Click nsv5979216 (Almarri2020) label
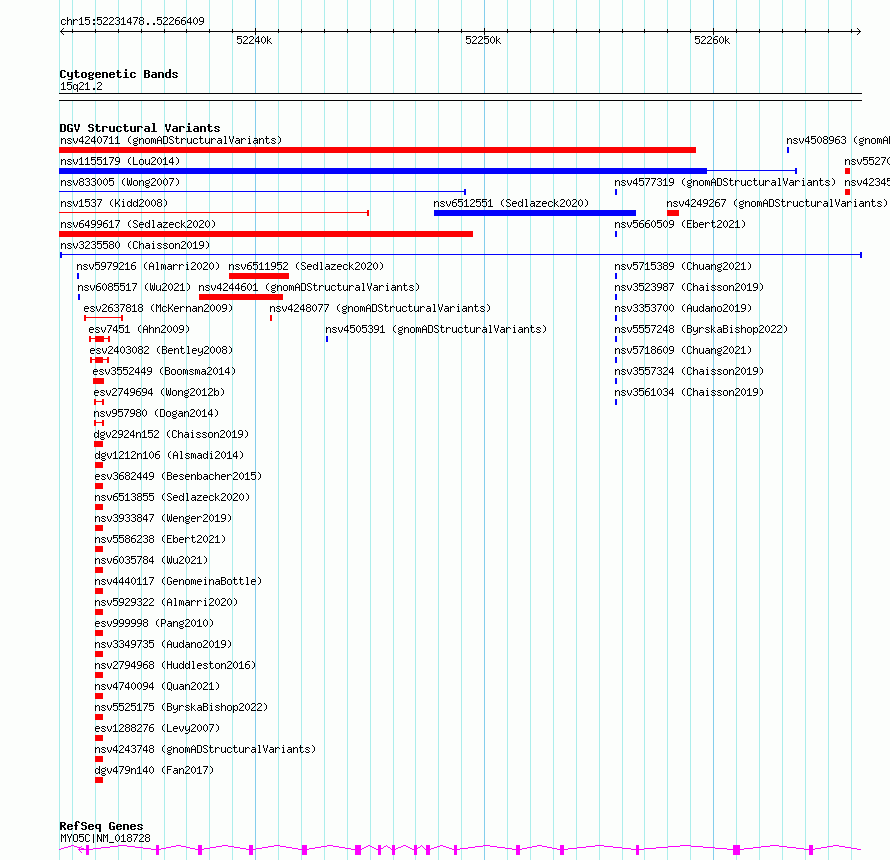Screen dimensions: 890x860 pyautogui.click(x=148, y=266)
